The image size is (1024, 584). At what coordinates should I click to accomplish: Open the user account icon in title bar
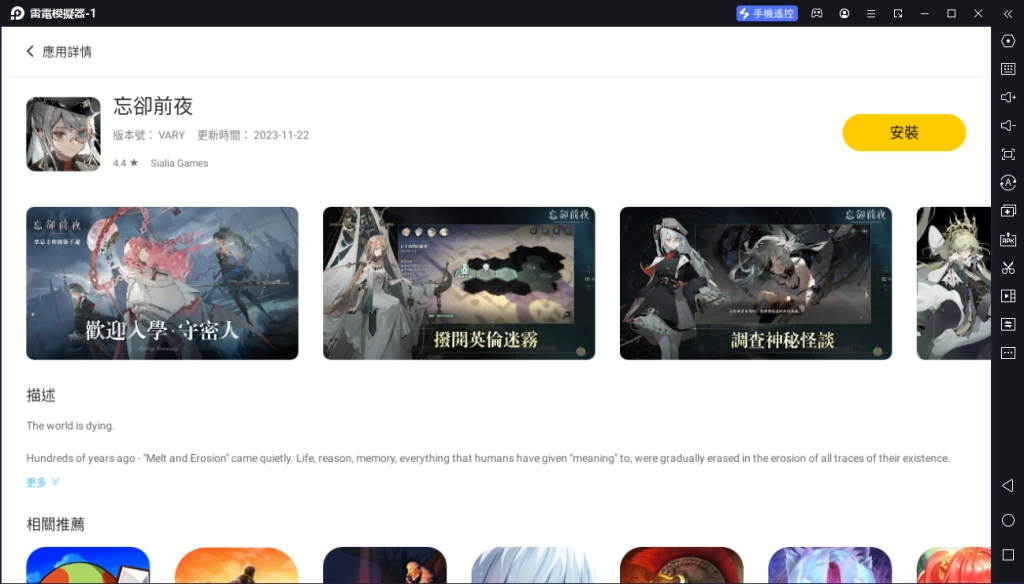(844, 13)
